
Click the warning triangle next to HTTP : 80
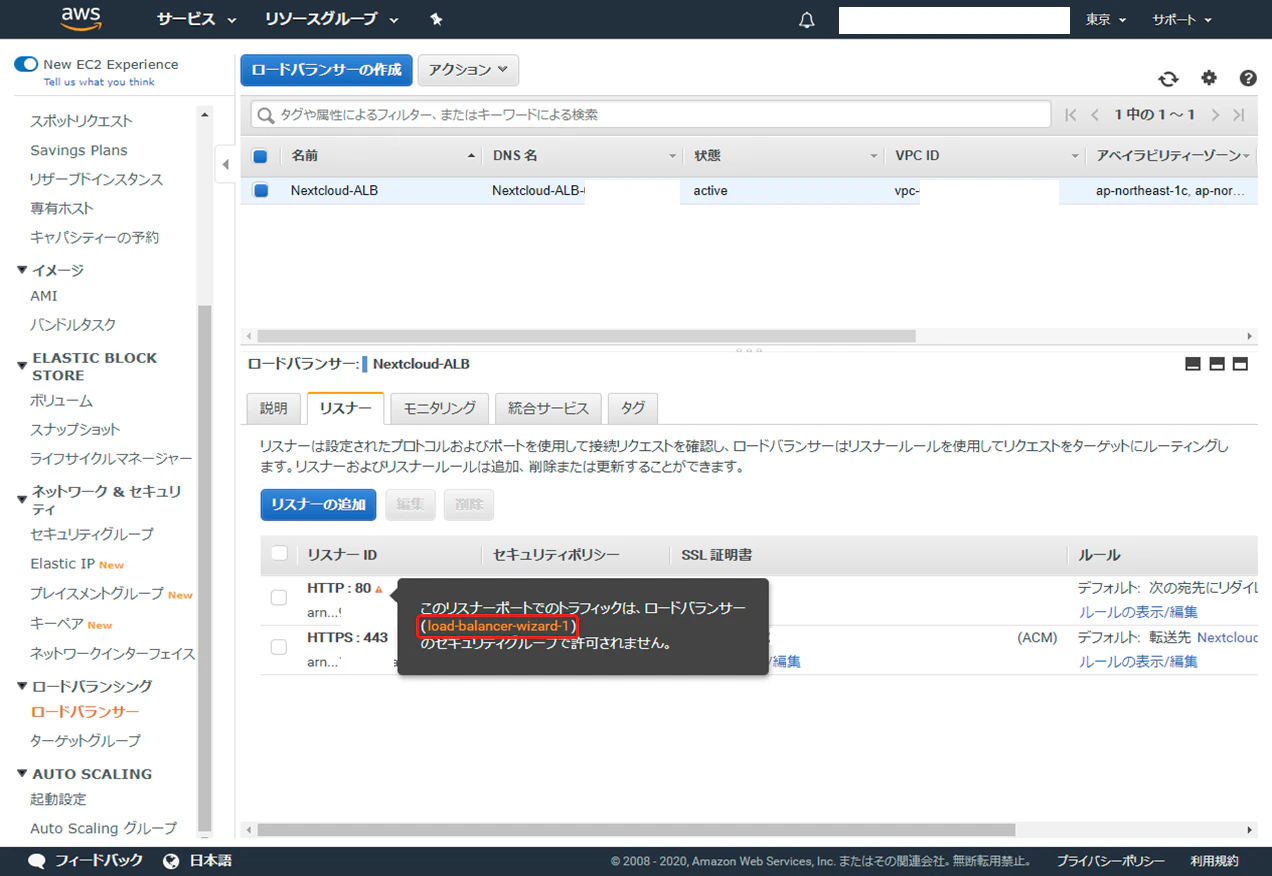coord(379,589)
